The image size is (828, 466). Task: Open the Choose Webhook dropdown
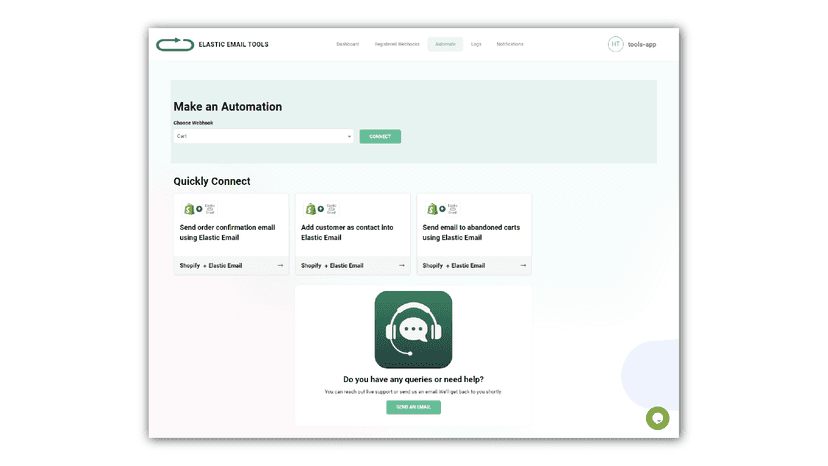[264, 136]
